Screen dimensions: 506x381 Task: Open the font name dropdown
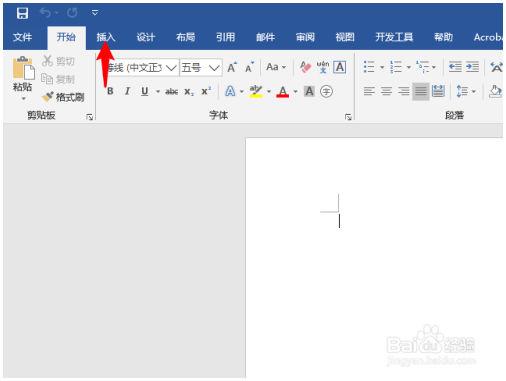[171, 68]
